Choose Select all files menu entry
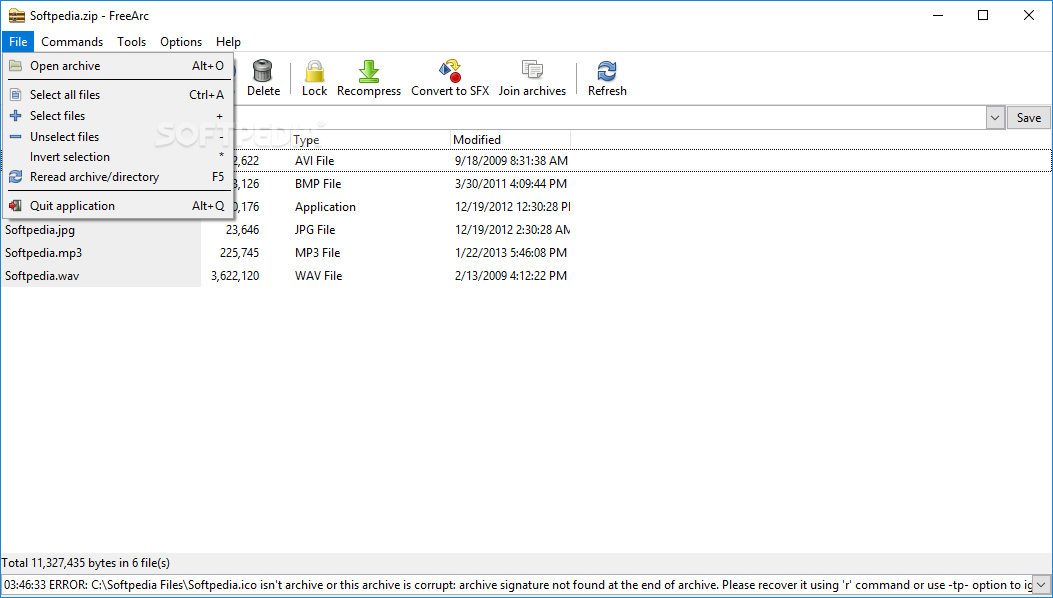This screenshot has height=598, width=1053. pos(118,95)
